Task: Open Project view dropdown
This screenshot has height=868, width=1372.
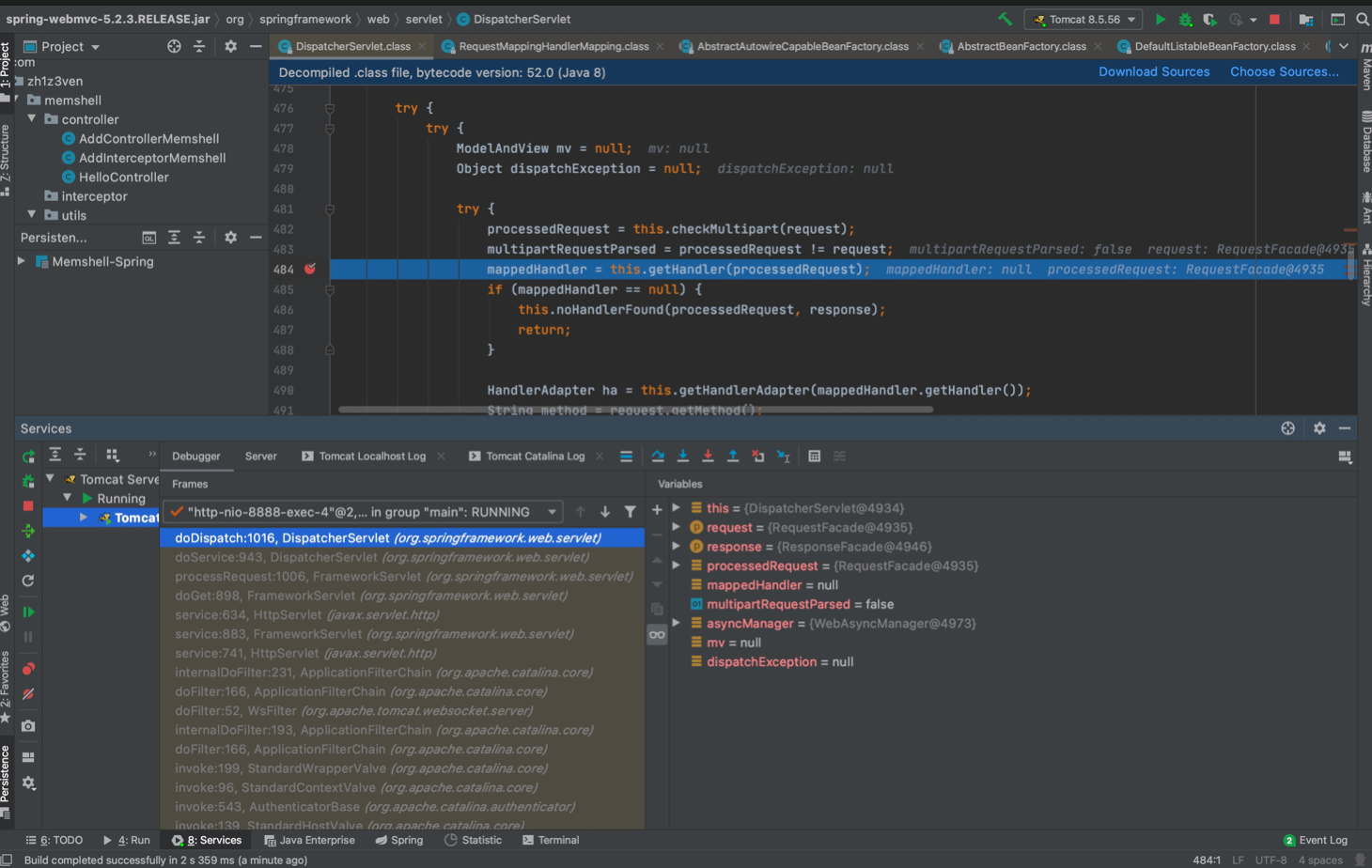Action: [62, 46]
